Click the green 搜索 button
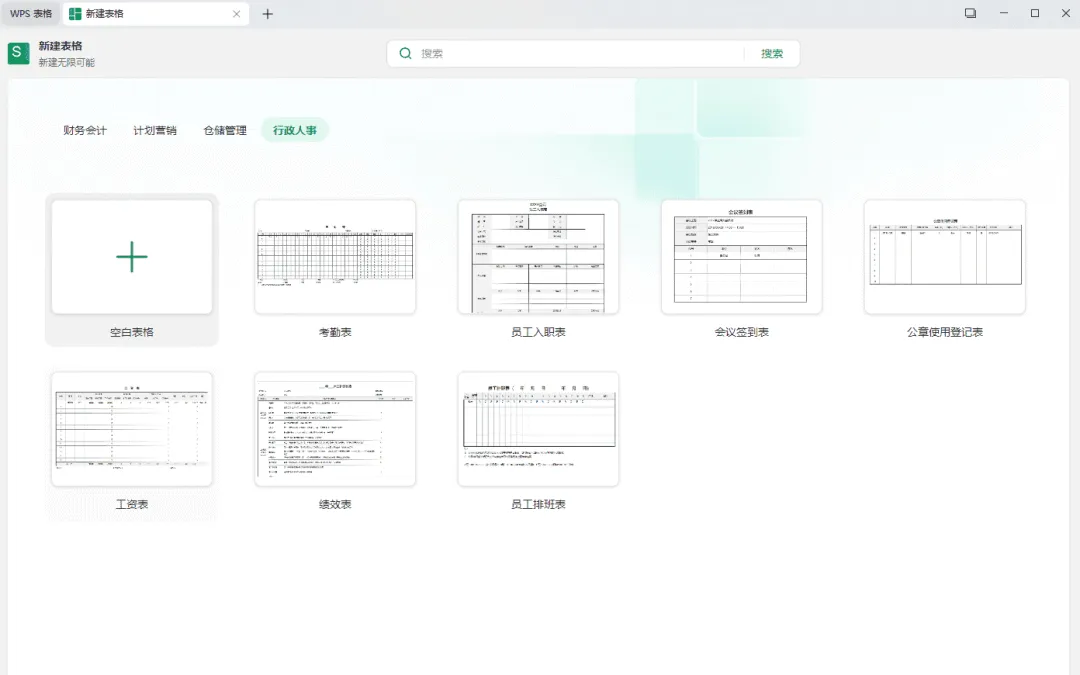This screenshot has height=675, width=1080. tap(772, 54)
